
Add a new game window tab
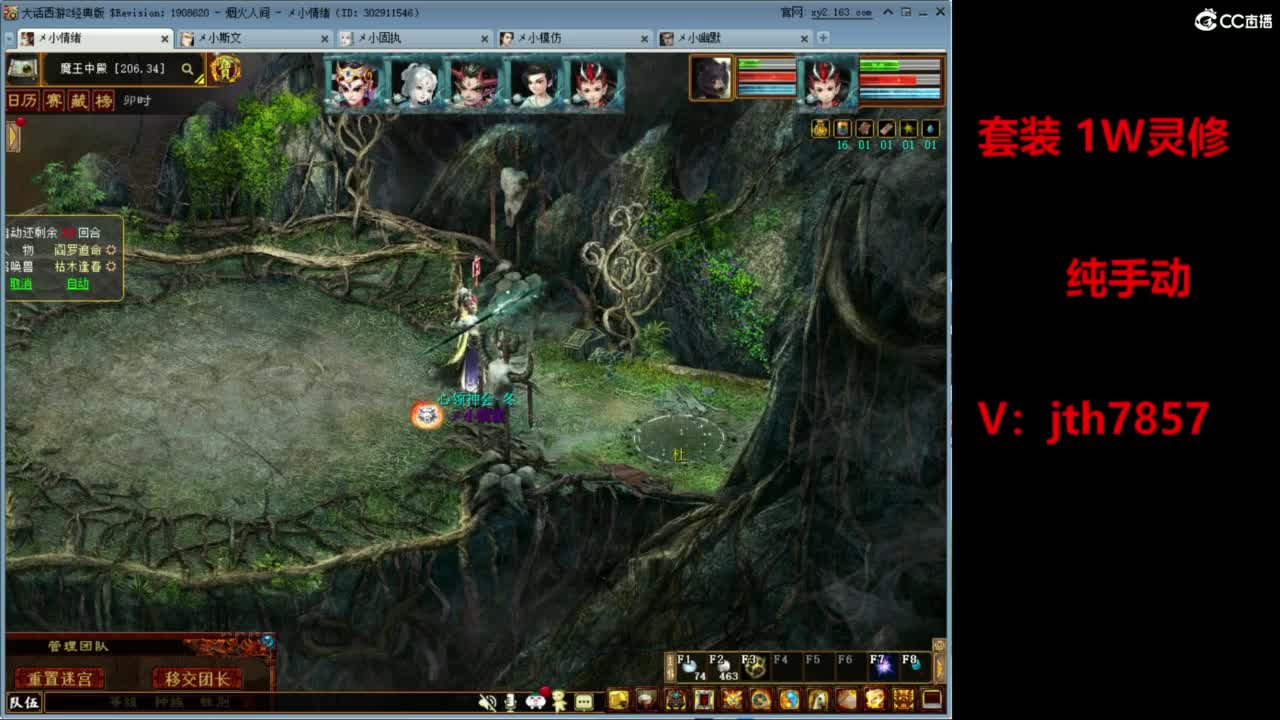pos(823,38)
